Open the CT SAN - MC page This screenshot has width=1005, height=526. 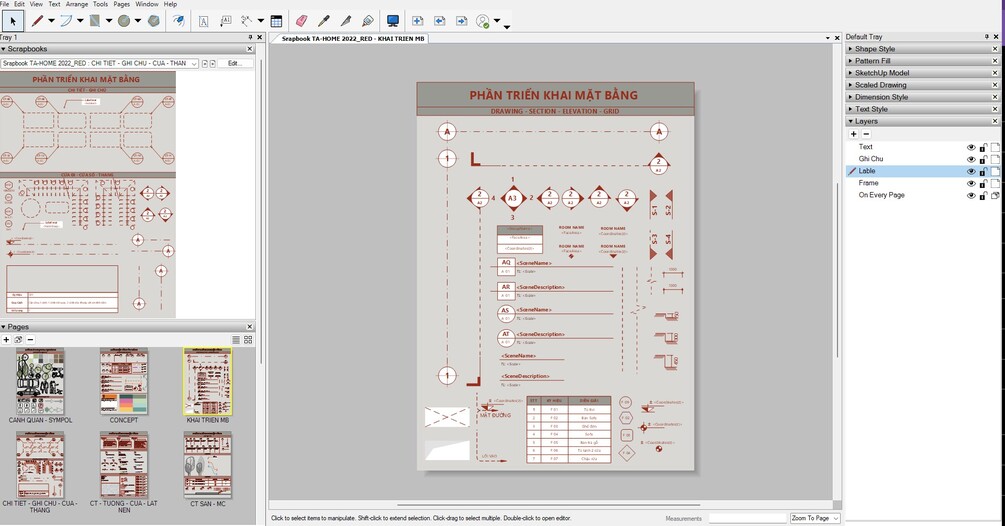click(208, 465)
